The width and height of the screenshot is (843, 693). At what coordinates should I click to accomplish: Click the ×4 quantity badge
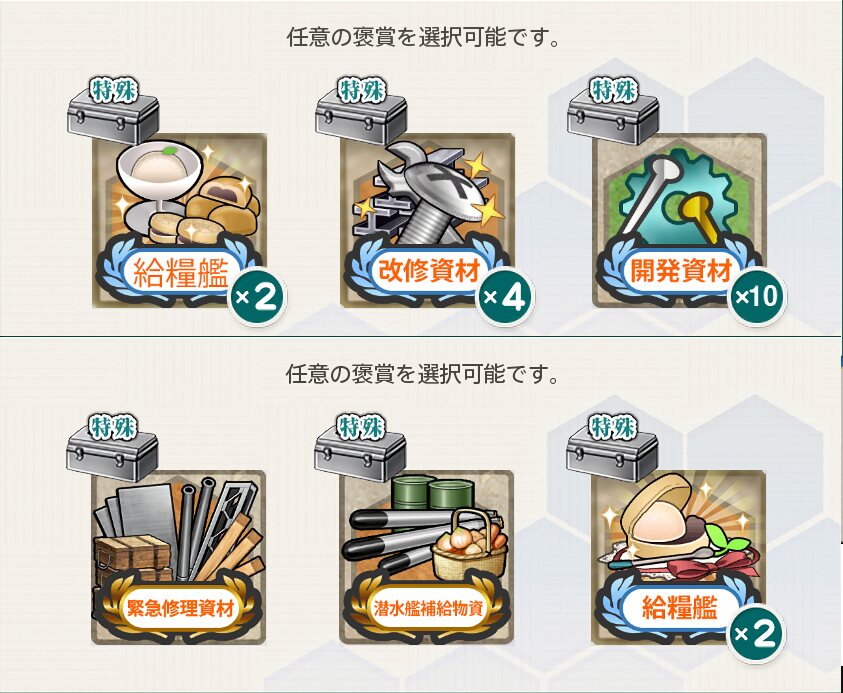(505, 297)
